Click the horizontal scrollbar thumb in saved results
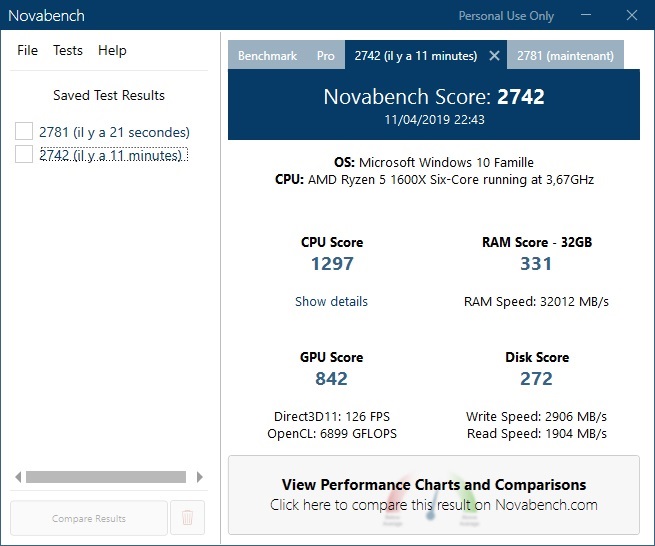 click(x=106, y=477)
